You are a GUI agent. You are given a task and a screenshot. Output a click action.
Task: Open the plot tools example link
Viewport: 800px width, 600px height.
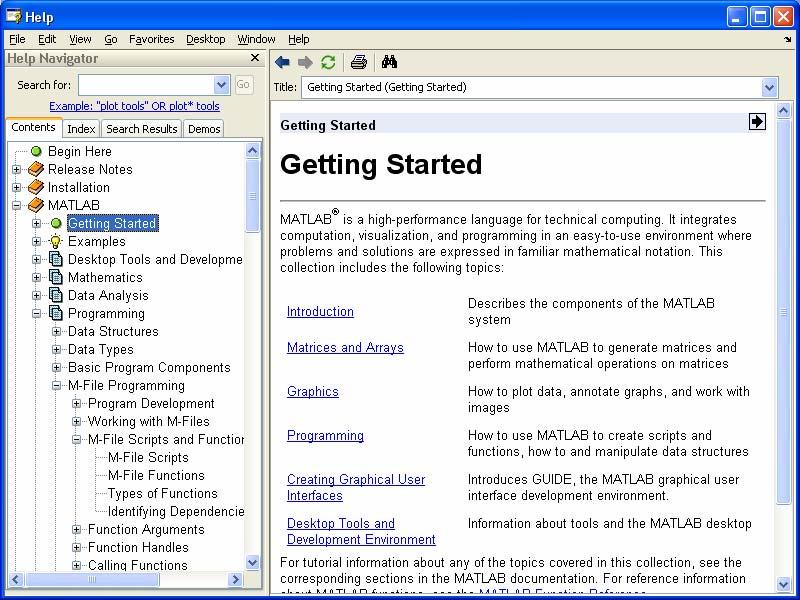[134, 106]
